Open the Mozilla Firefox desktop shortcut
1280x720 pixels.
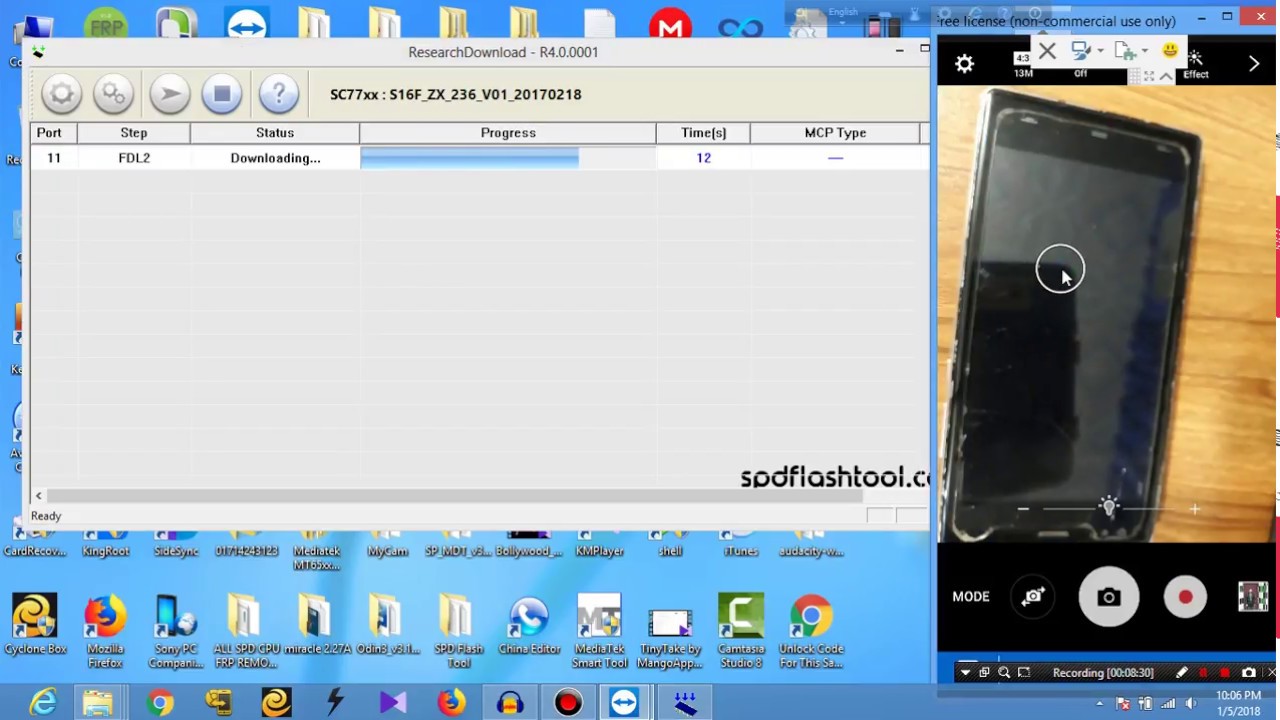[105, 631]
